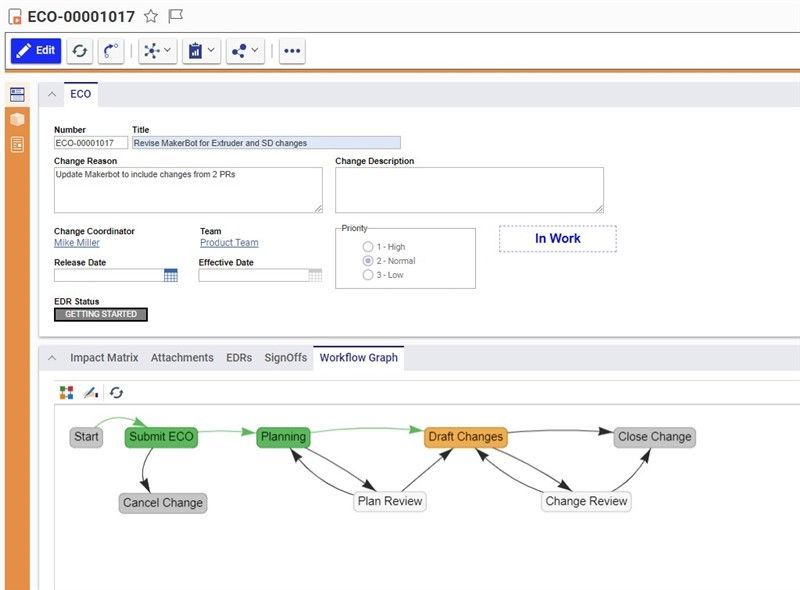Click the flag icon in the title bar

pos(176,15)
